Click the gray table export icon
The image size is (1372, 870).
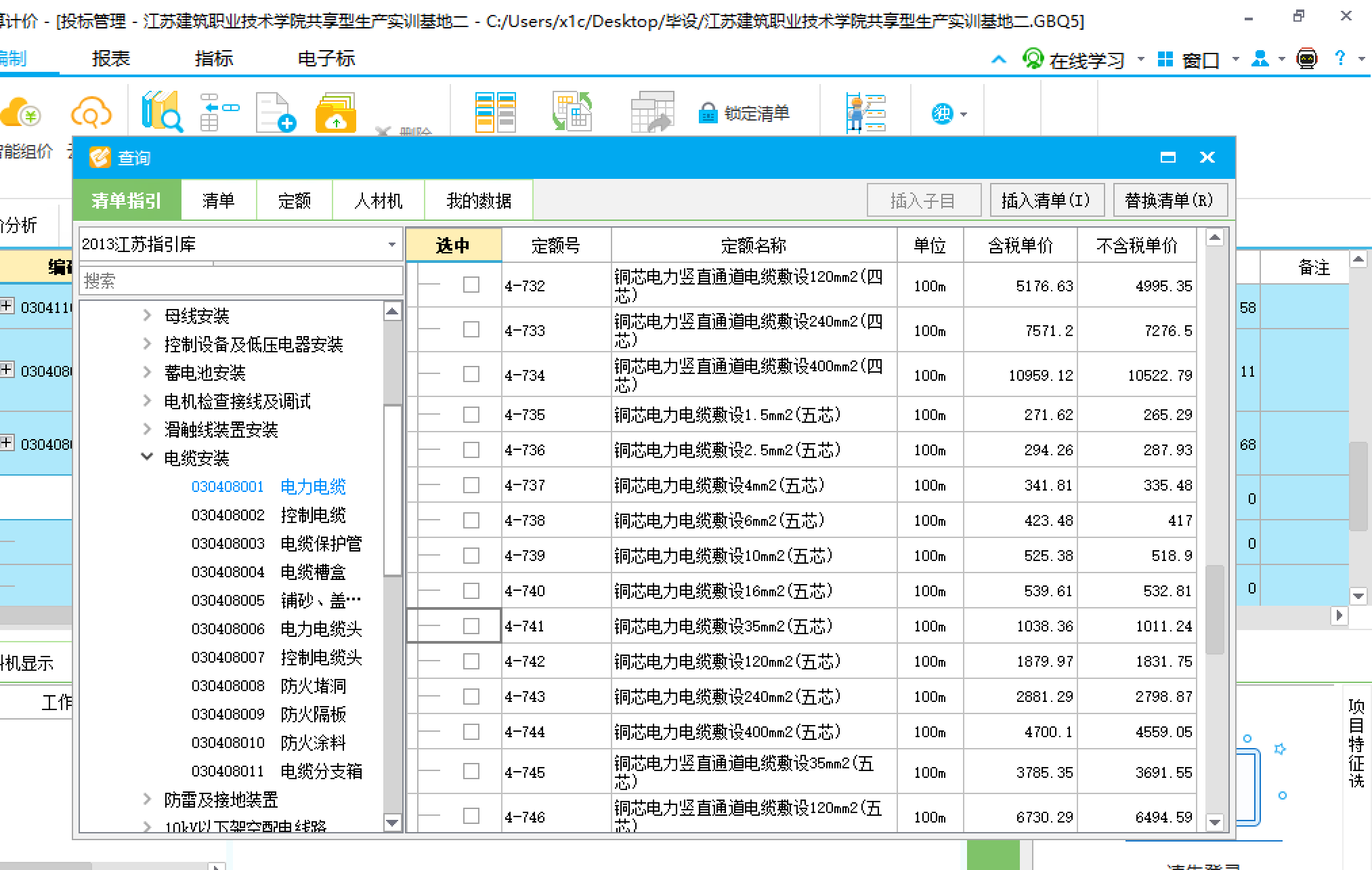pos(652,112)
